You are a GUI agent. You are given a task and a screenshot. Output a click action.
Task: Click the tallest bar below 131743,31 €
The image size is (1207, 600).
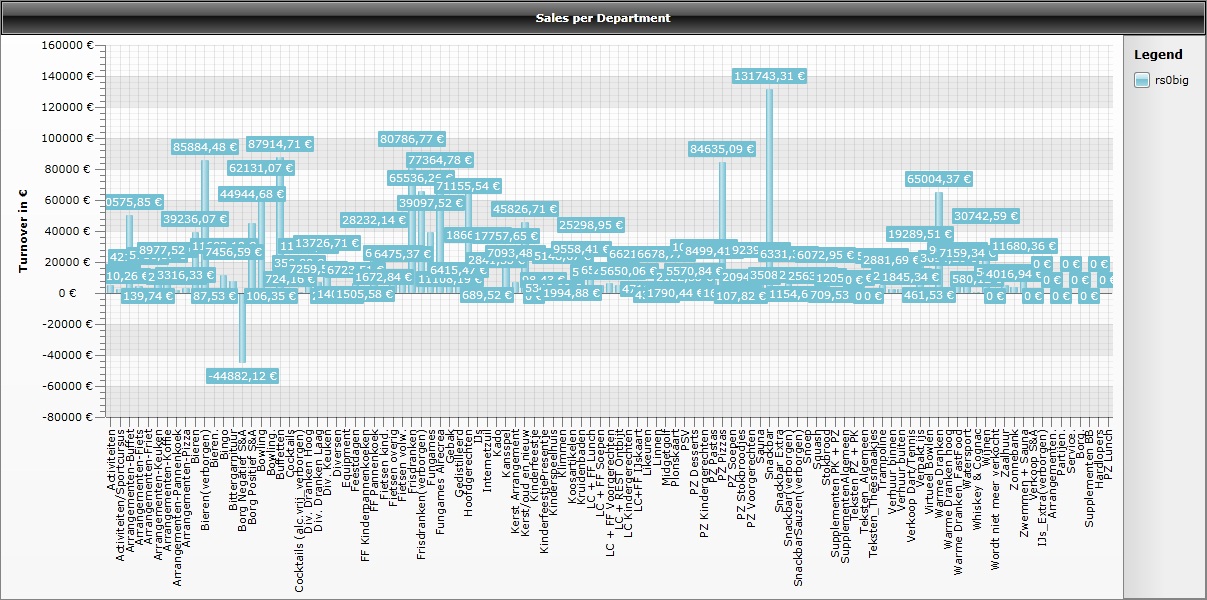(x=769, y=191)
